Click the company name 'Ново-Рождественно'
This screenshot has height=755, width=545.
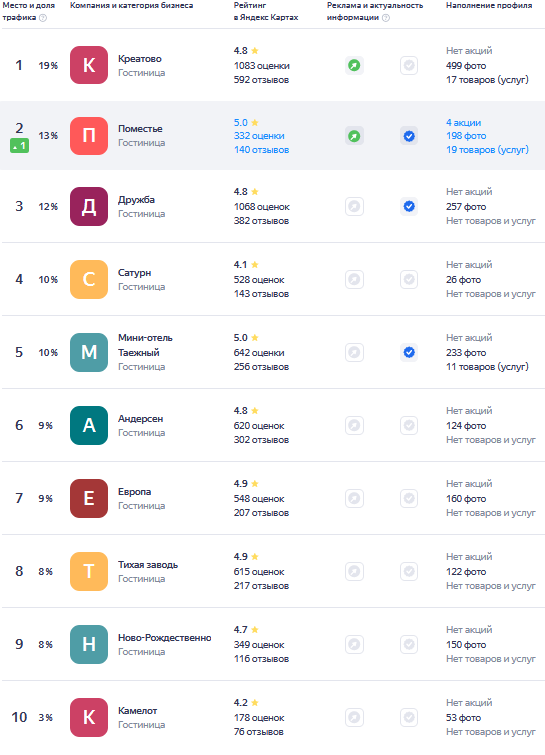165,638
